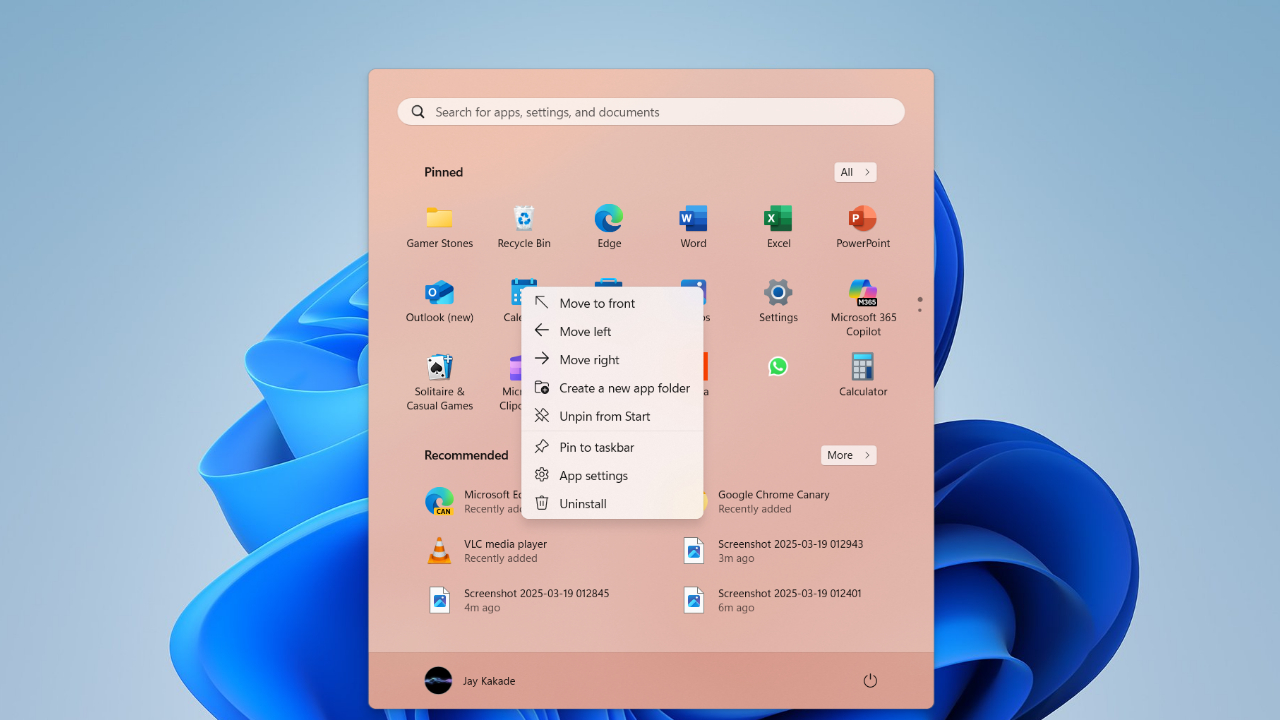Open Solitaire & Casual Games
Viewport: 1280px width, 720px height.
[x=439, y=381]
